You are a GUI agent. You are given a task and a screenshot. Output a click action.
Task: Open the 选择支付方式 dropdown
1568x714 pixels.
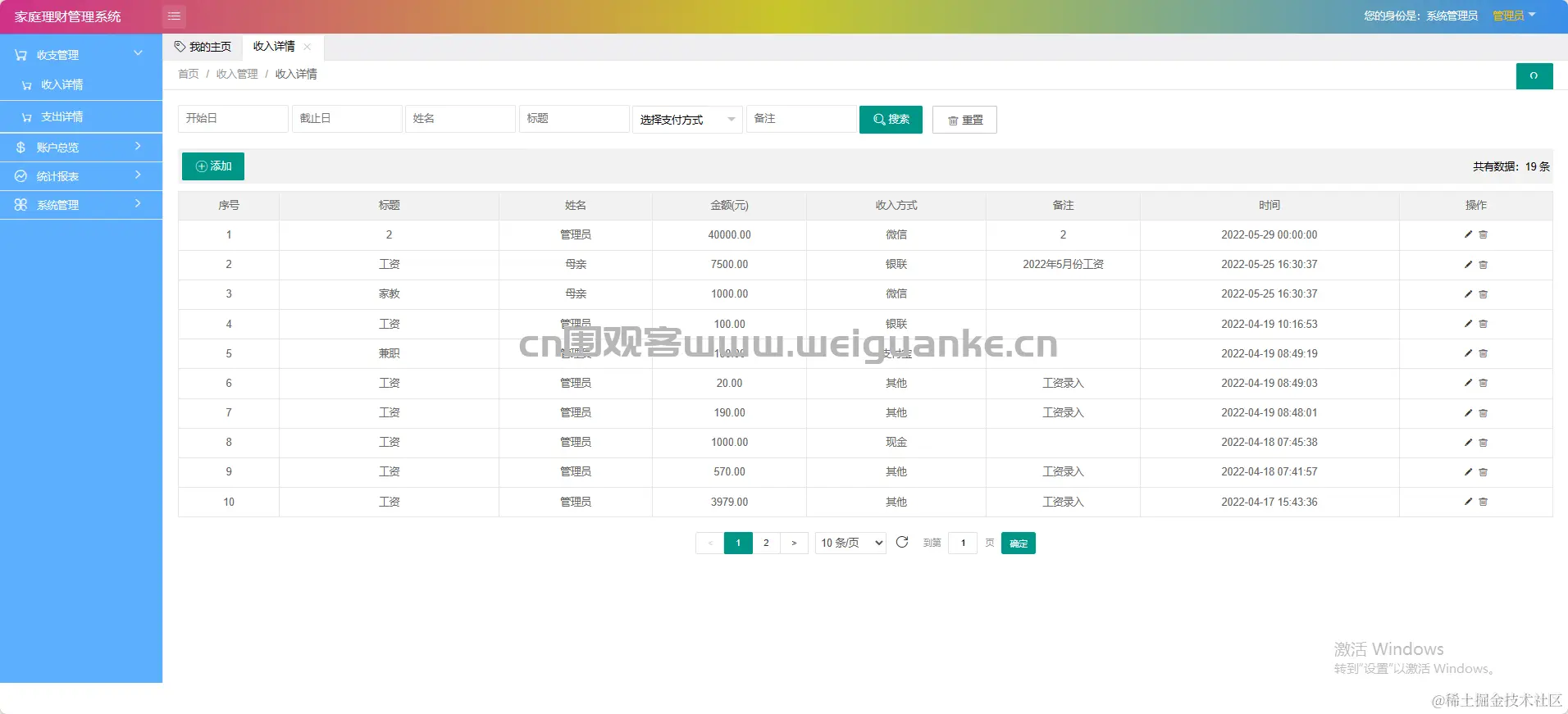[687, 120]
